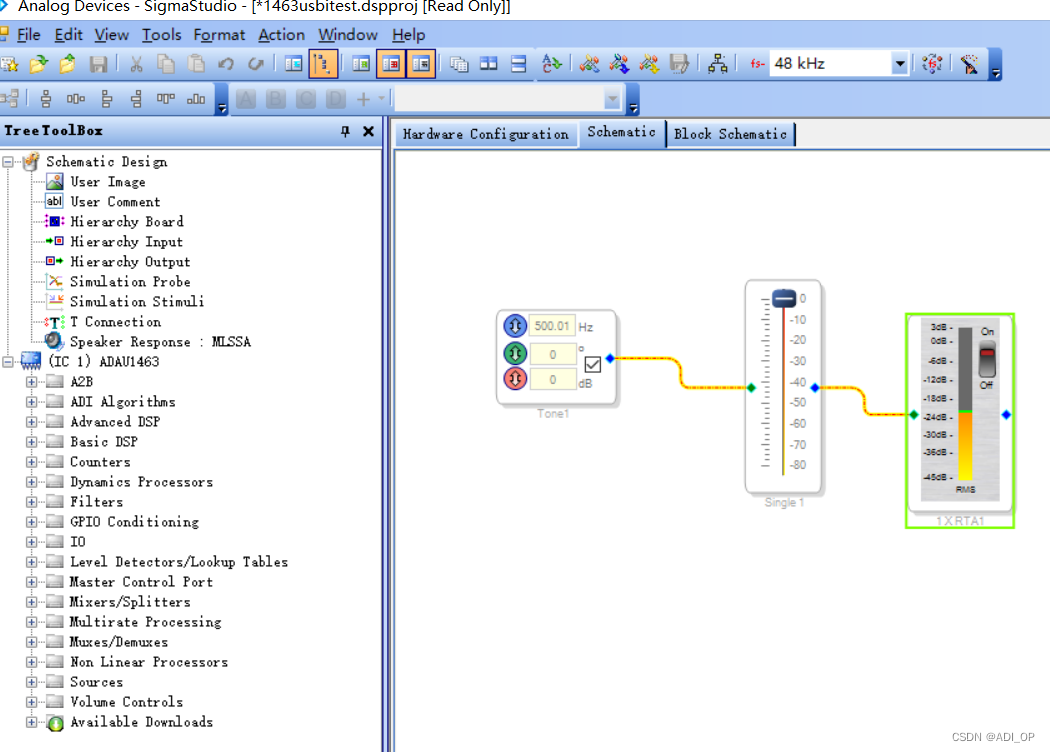
Task: Click the Tone1 dB gain input field
Action: (552, 380)
